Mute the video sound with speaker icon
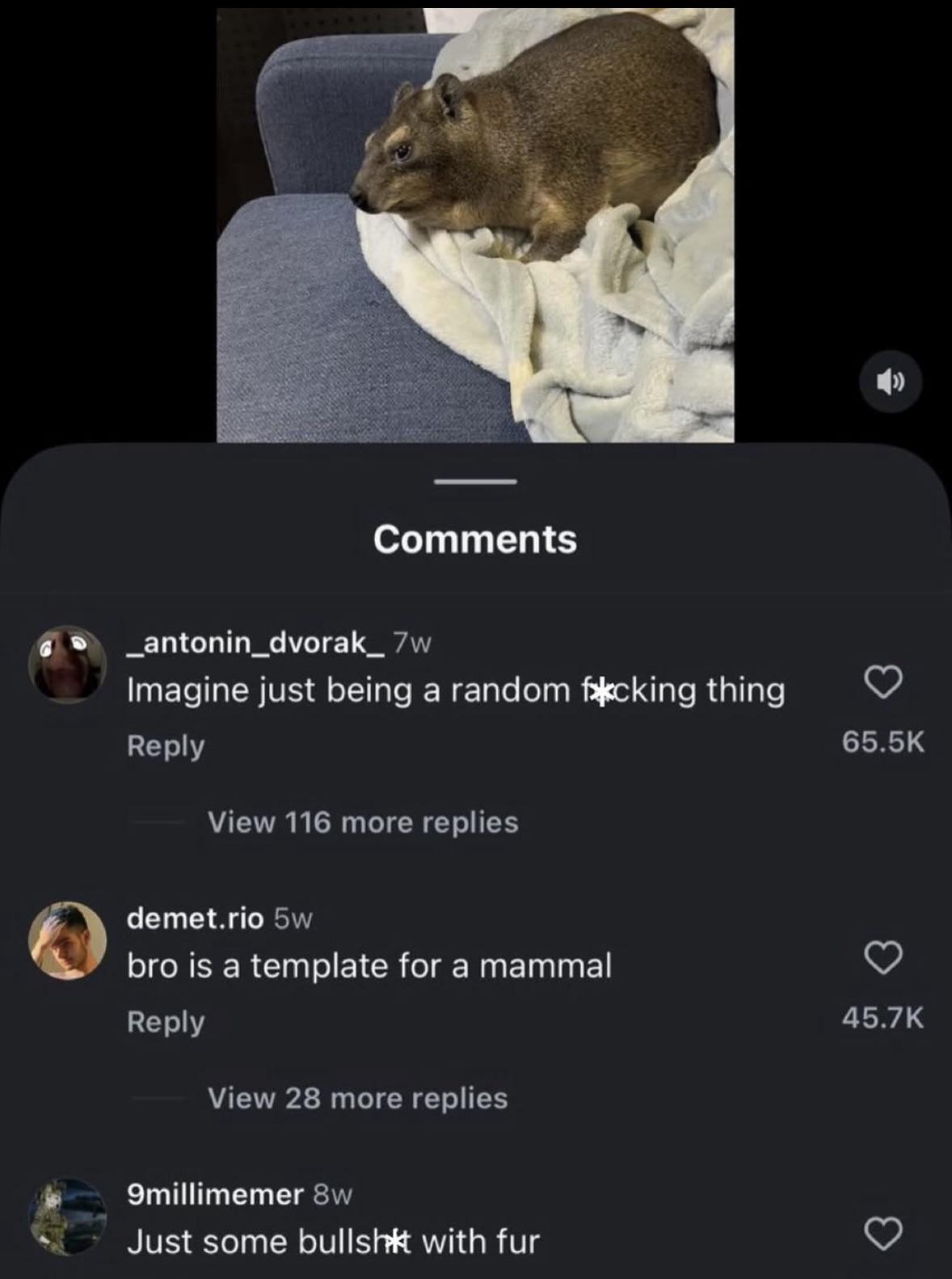The image size is (952, 1279). [x=890, y=382]
